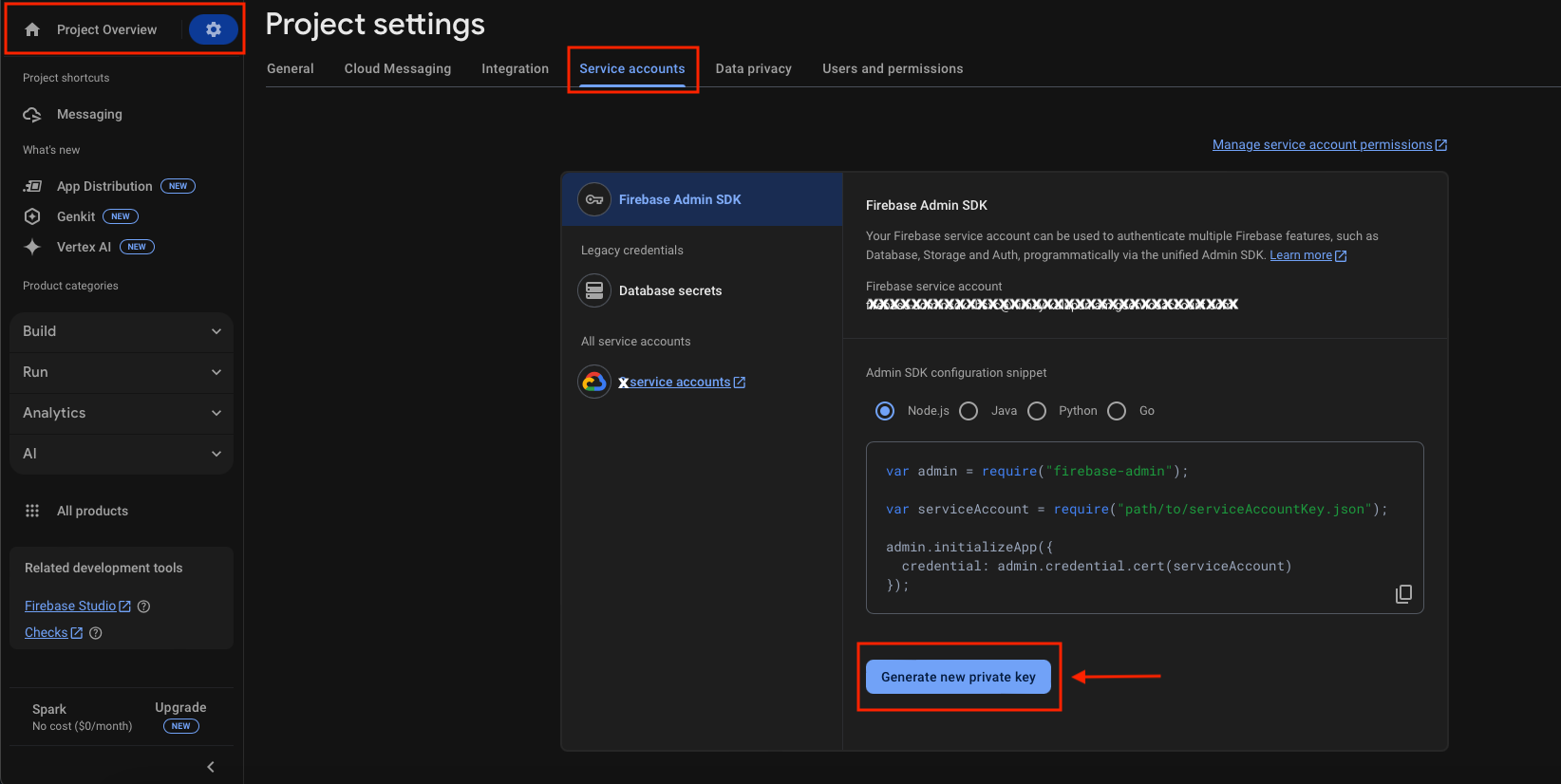Click help icon next to Firebase Studio

(144, 607)
